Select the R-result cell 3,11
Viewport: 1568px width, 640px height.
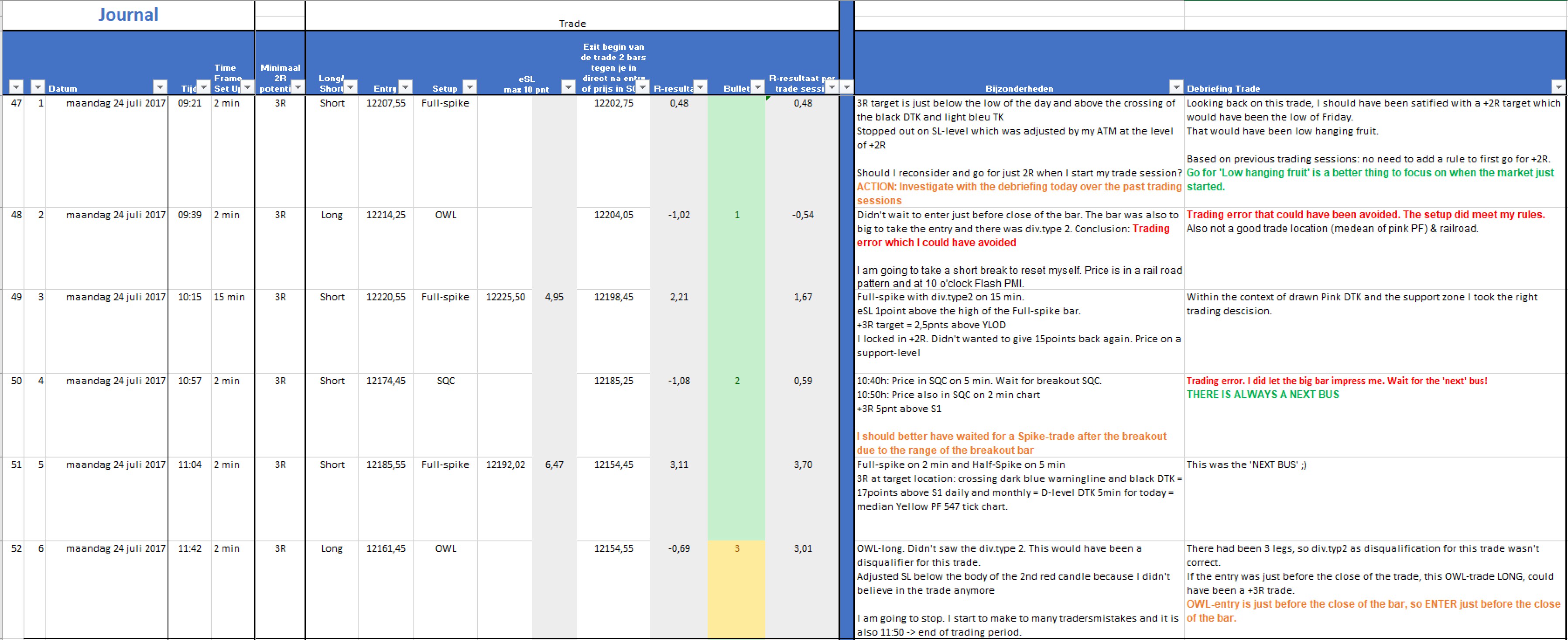(x=679, y=499)
